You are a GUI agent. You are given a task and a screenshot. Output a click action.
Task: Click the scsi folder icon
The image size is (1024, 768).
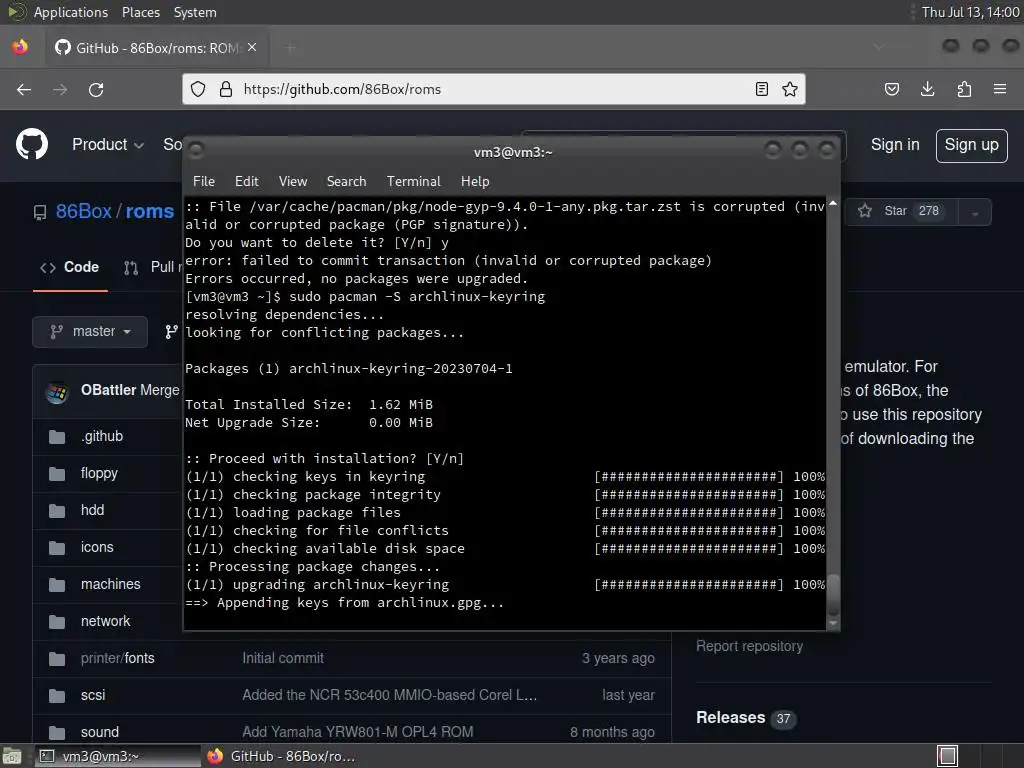click(x=57, y=696)
